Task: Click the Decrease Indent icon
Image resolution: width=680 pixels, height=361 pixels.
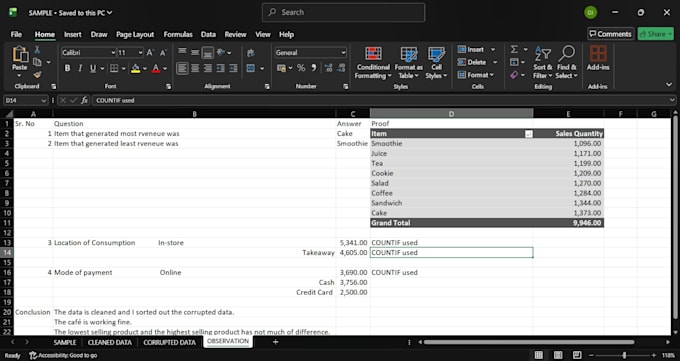Action: [221, 68]
